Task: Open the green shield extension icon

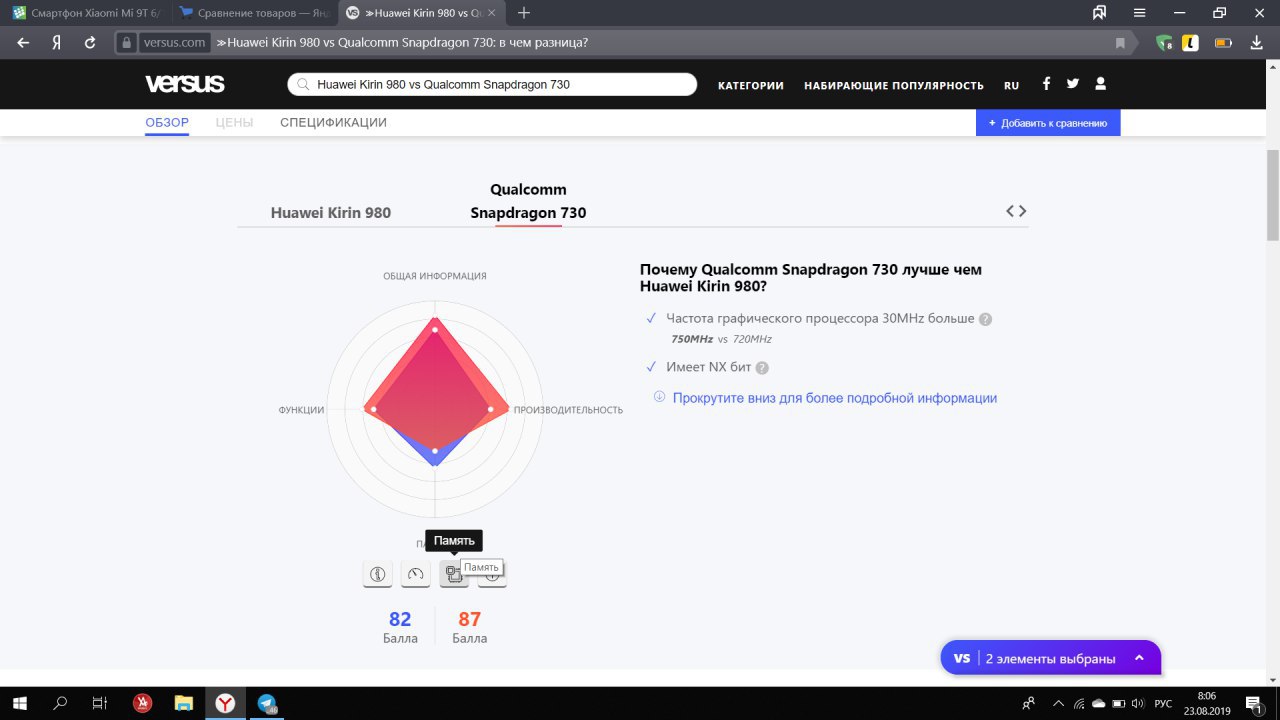Action: 1164,43
